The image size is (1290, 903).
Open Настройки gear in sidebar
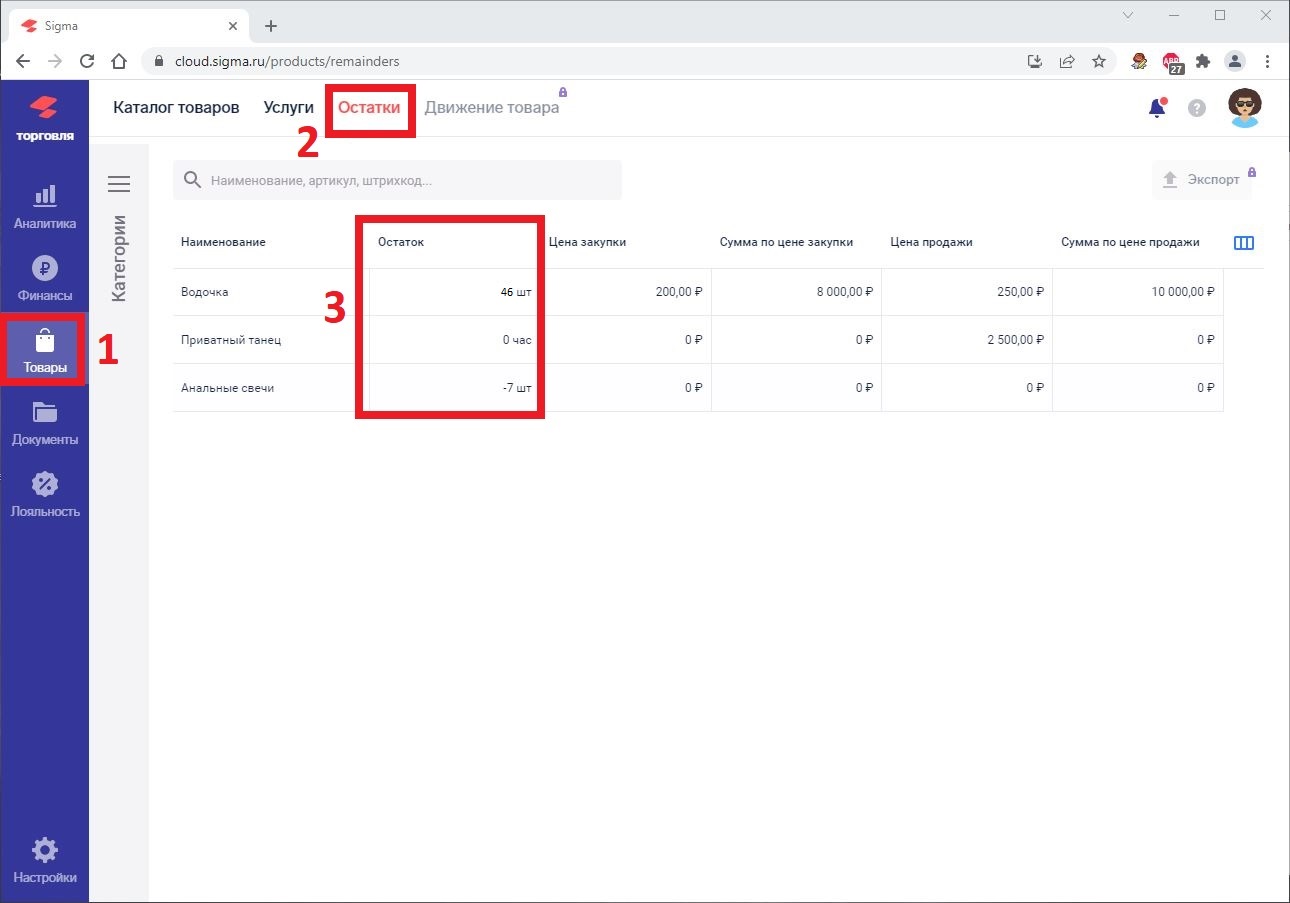[44, 852]
